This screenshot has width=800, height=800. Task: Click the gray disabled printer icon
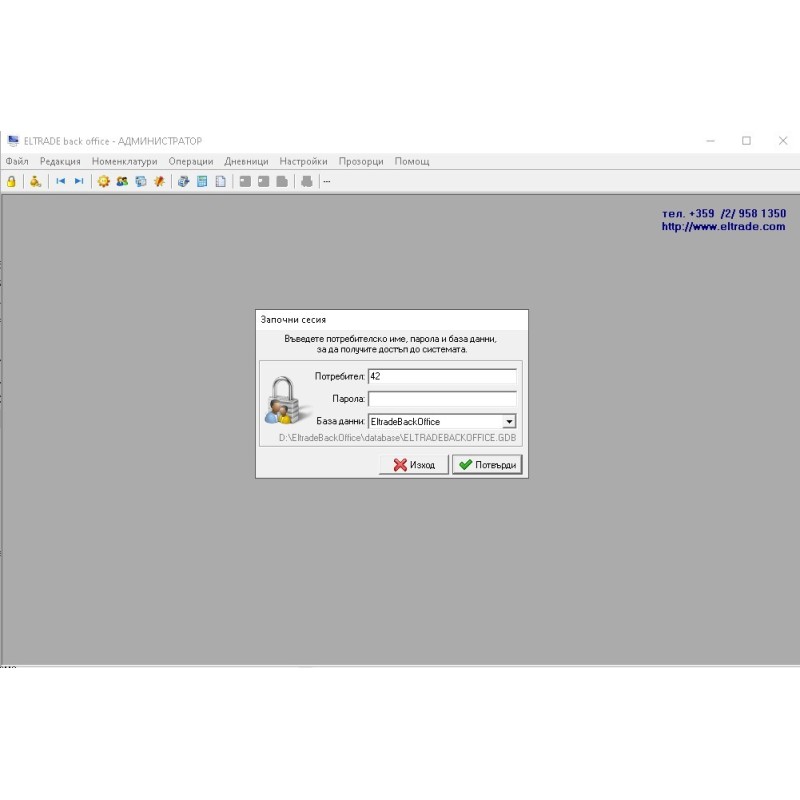(307, 181)
